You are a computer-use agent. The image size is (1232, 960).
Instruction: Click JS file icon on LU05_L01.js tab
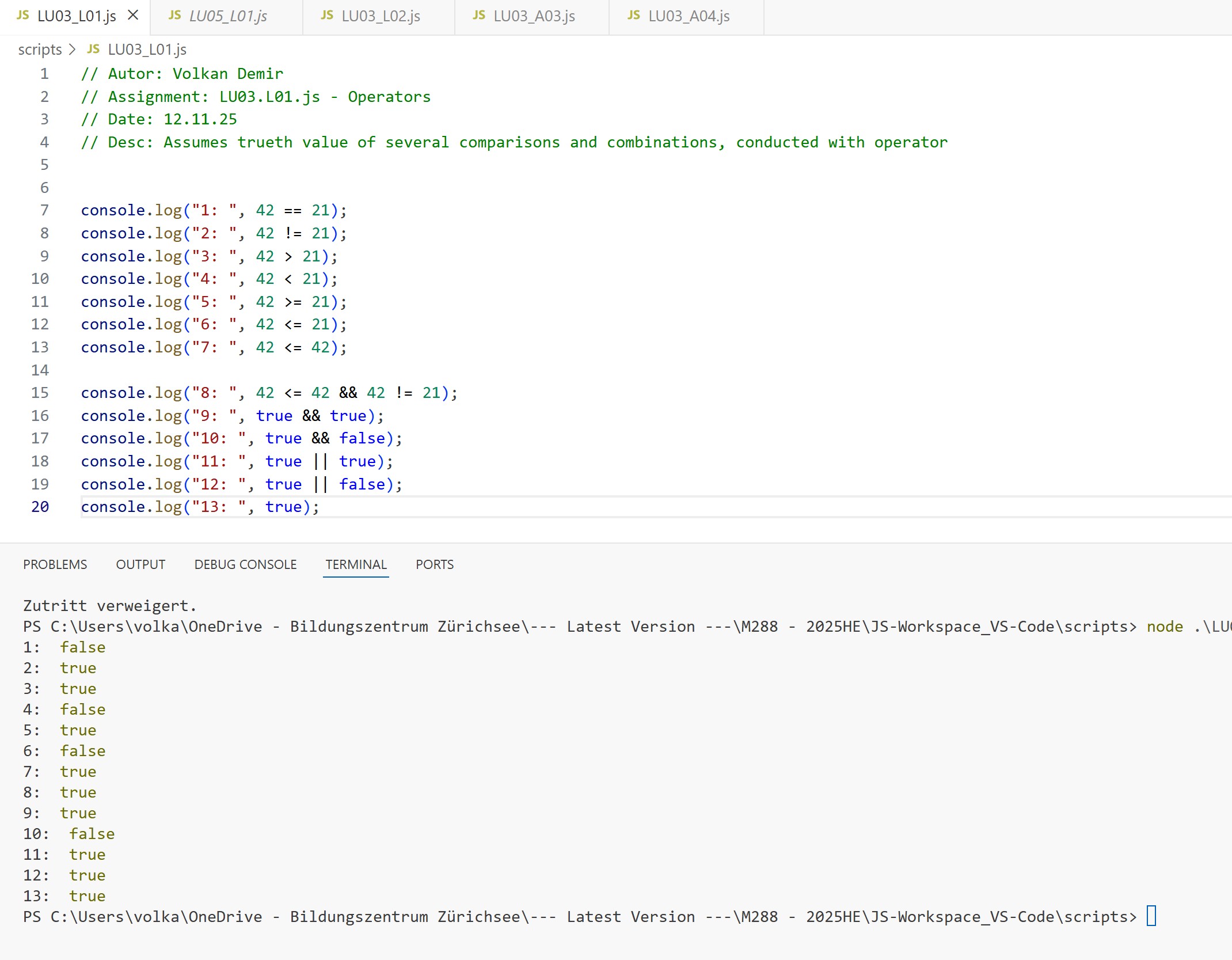pyautogui.click(x=175, y=16)
